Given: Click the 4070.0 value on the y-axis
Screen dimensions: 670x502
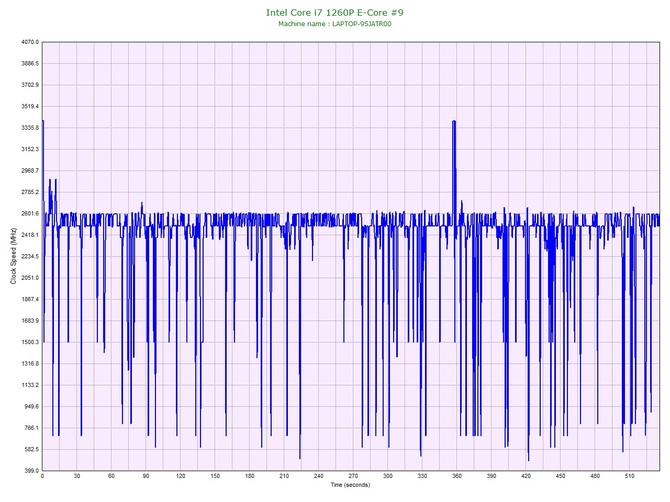Looking at the screenshot, I should tap(30, 42).
